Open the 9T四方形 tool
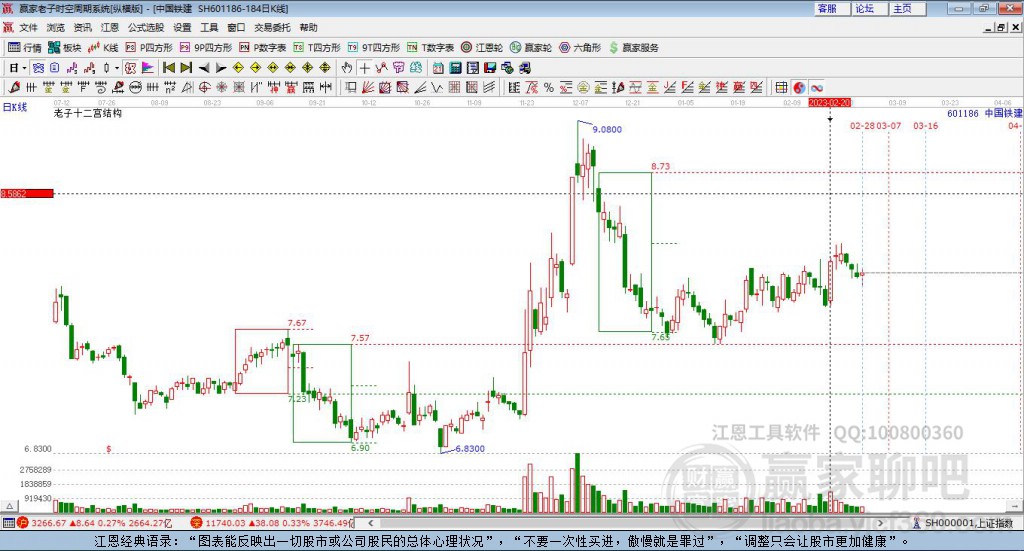1024x551 pixels. 374,48
